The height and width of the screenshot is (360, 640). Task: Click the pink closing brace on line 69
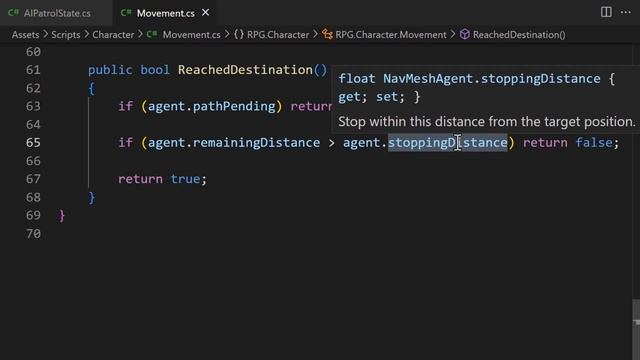pos(62,216)
